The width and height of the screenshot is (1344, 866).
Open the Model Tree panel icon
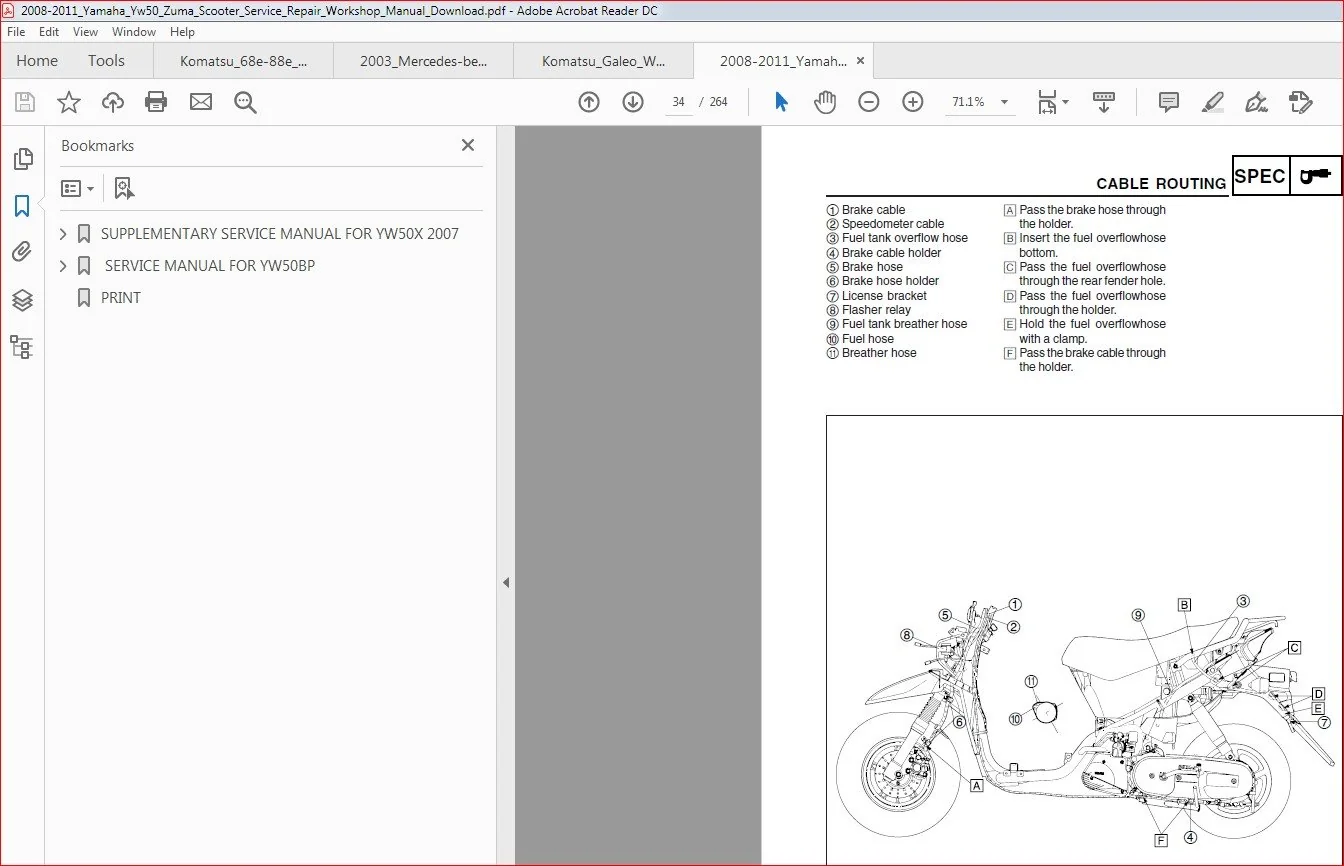22,347
